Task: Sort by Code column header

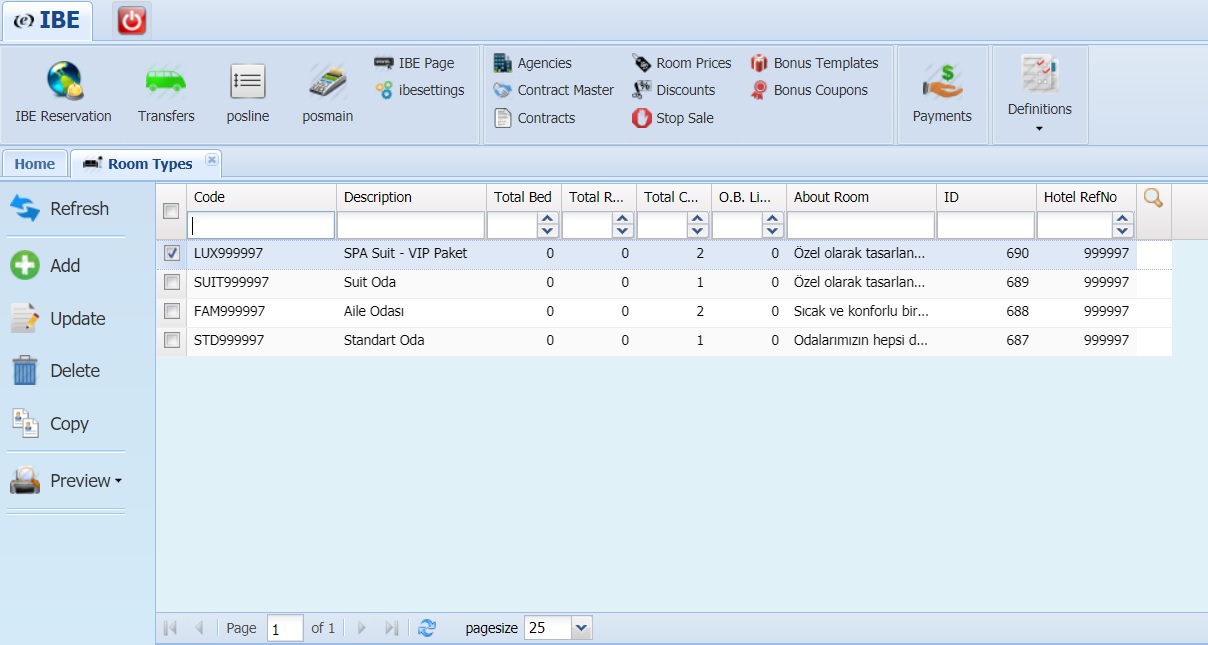Action: click(x=261, y=197)
